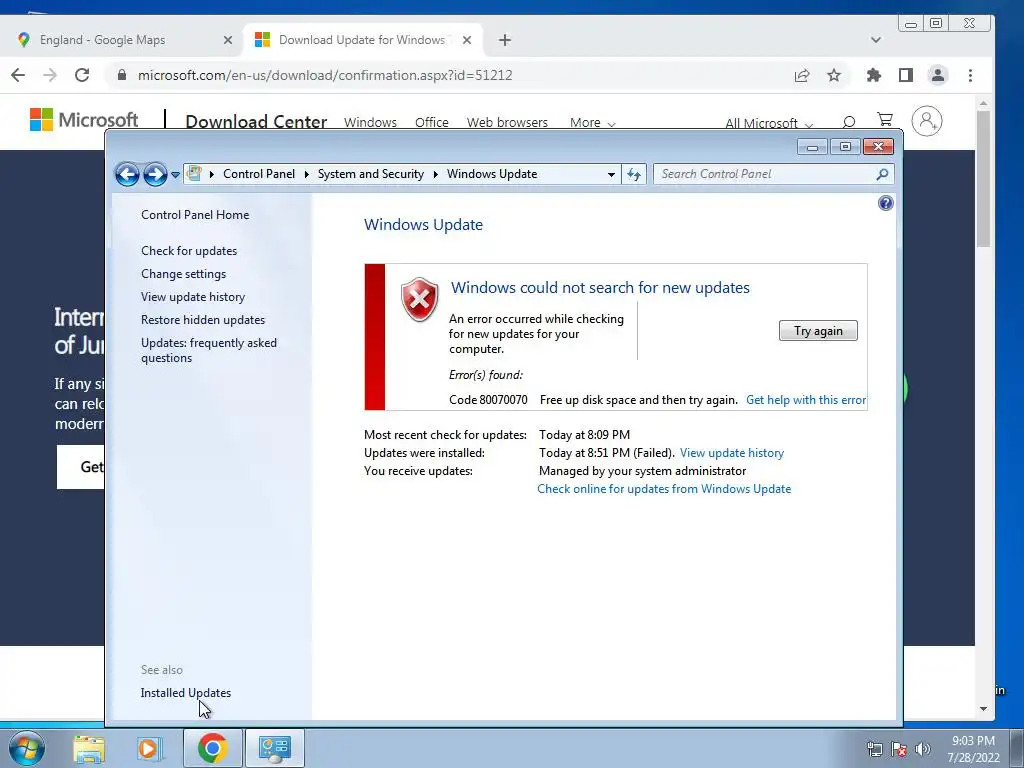Click System and Security breadcrumb segment
This screenshot has height=768, width=1024.
(x=370, y=174)
